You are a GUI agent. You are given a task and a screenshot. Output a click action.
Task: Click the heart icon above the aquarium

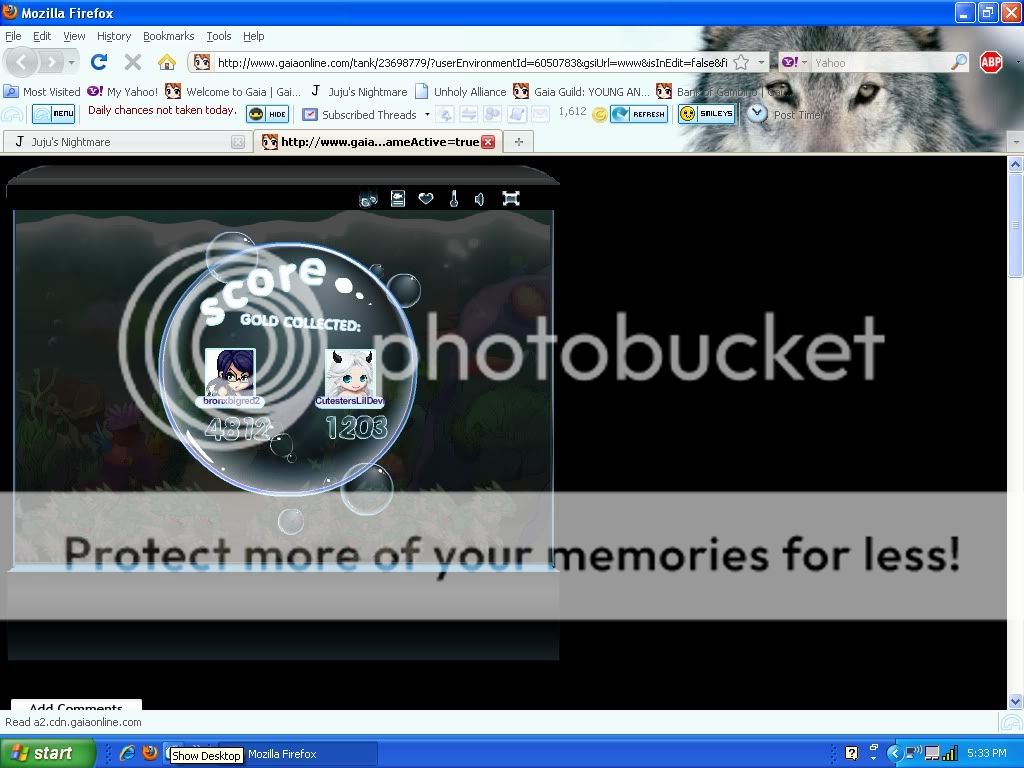coord(425,198)
